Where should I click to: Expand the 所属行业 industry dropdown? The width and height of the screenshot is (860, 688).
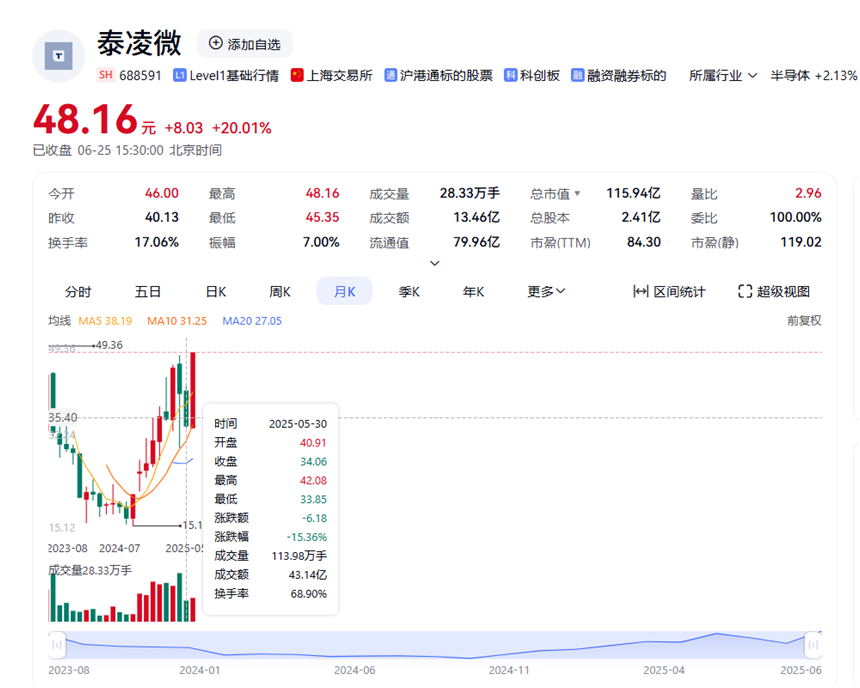(x=751, y=75)
